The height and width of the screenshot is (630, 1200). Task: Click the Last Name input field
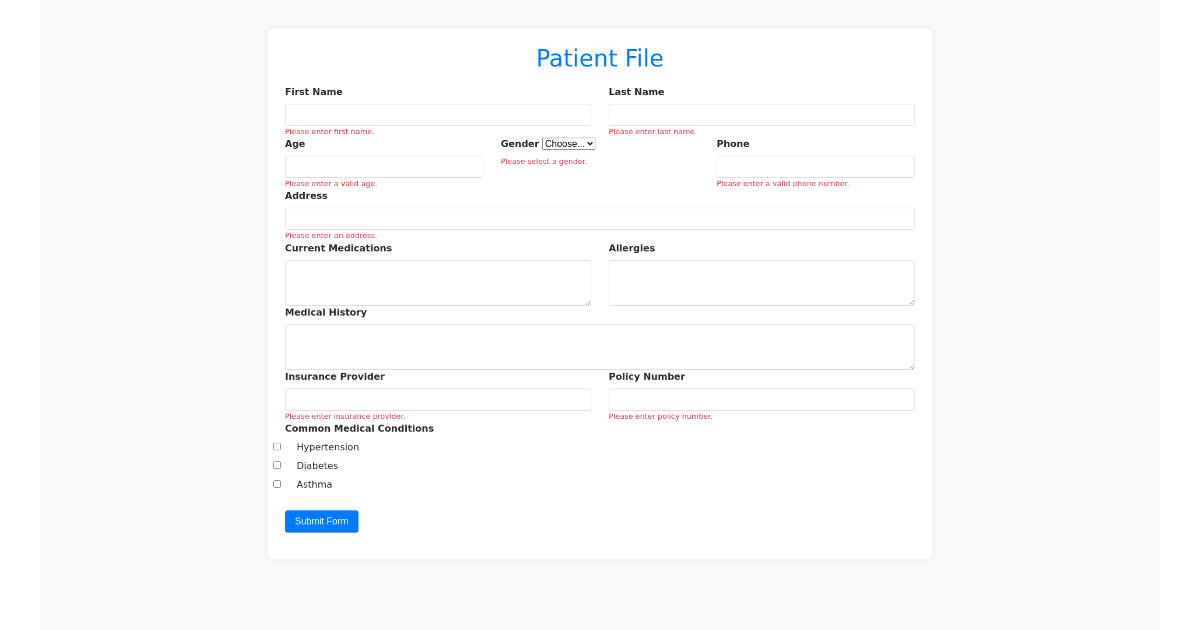click(762, 115)
